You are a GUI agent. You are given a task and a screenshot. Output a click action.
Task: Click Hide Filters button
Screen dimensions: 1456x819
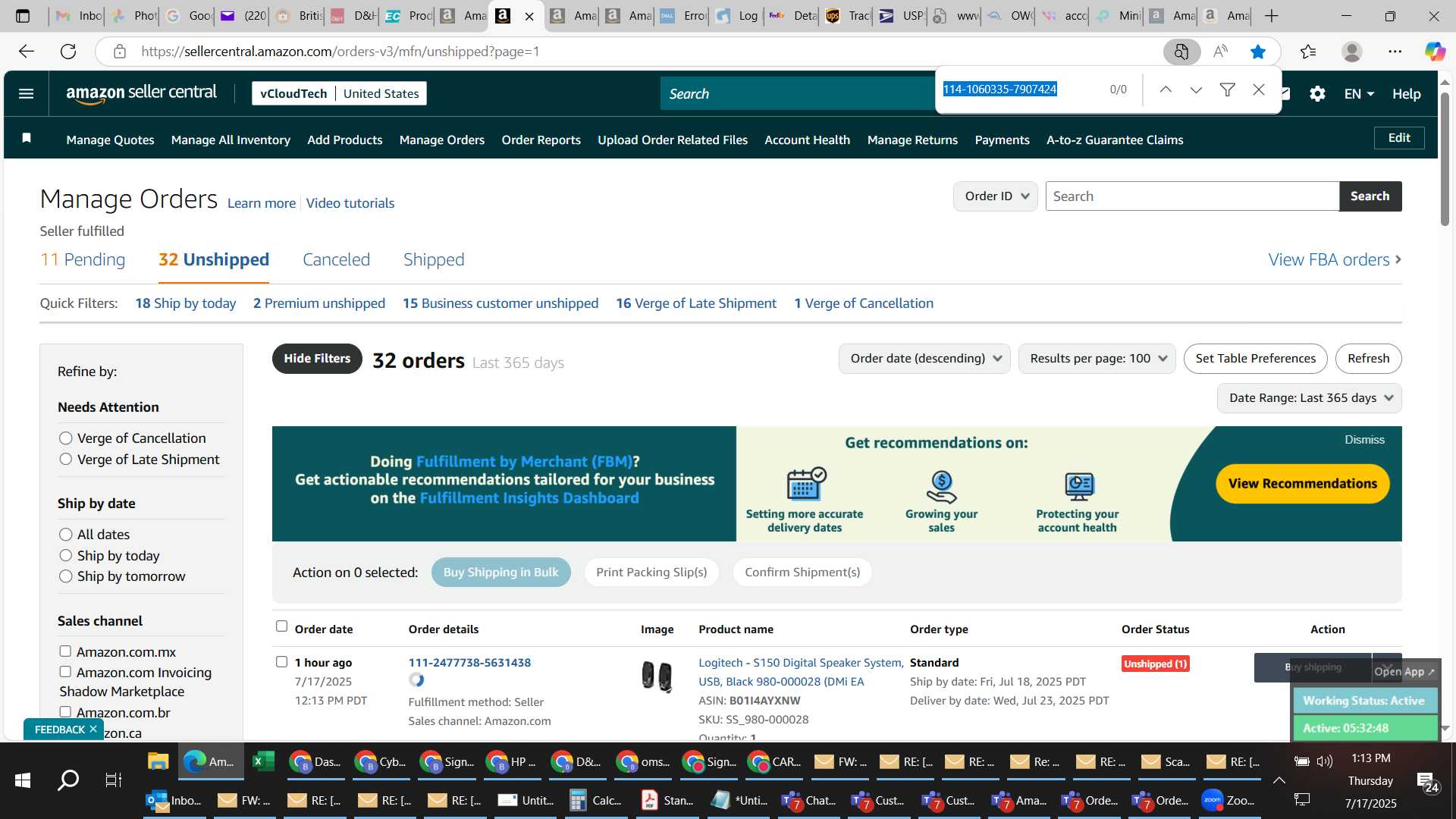click(x=317, y=359)
